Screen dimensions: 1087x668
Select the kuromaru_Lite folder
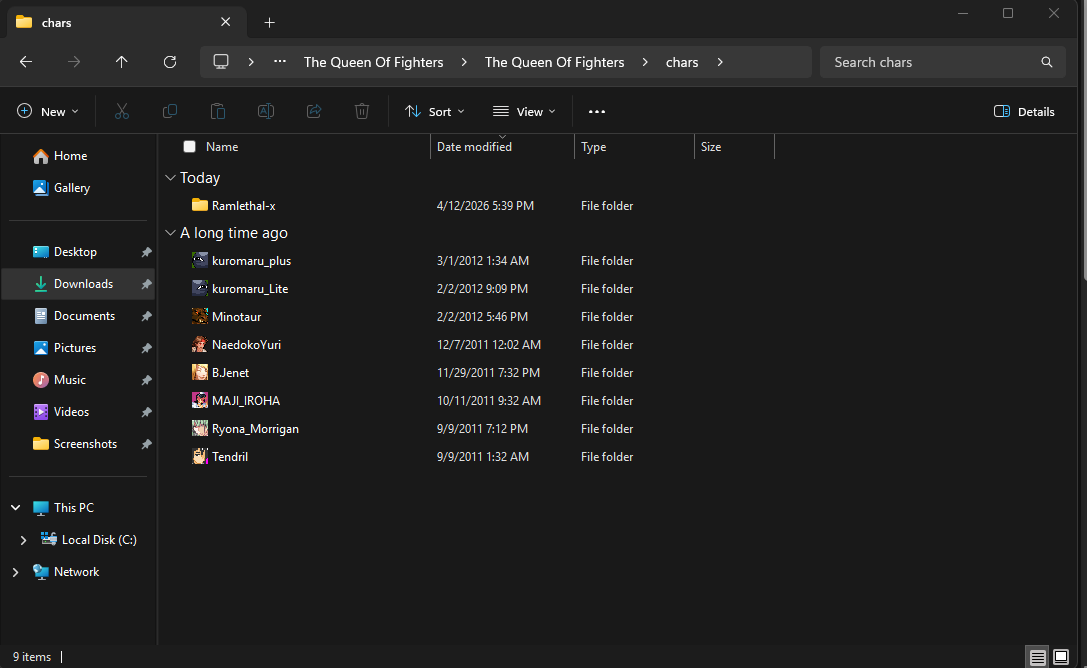coord(250,288)
